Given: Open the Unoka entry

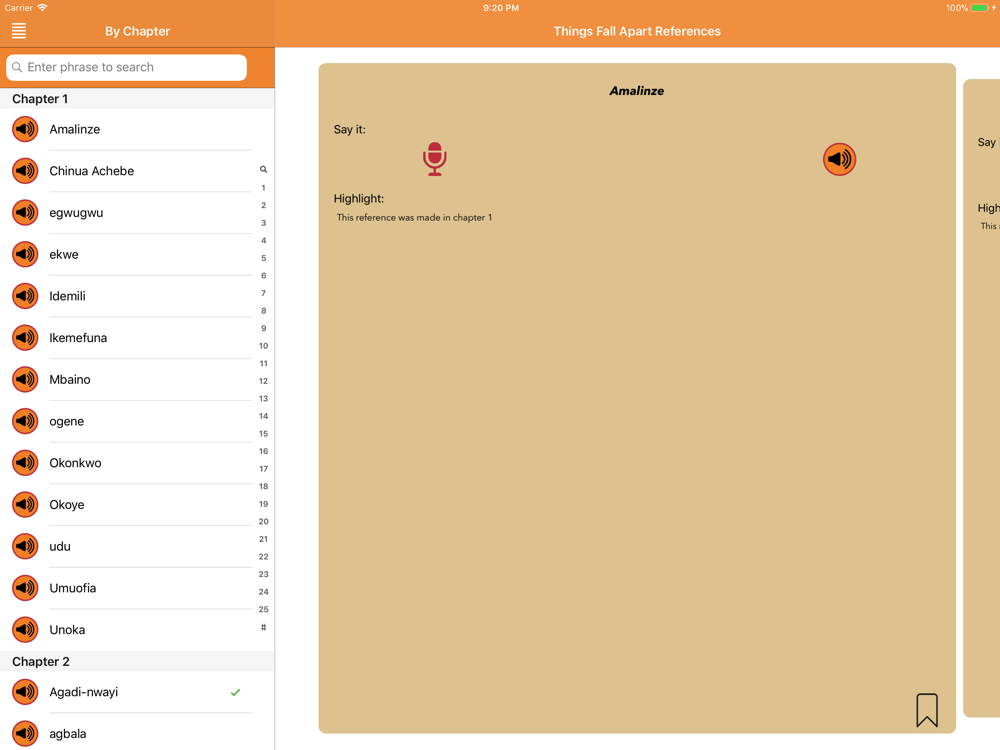Looking at the screenshot, I should (x=137, y=629).
